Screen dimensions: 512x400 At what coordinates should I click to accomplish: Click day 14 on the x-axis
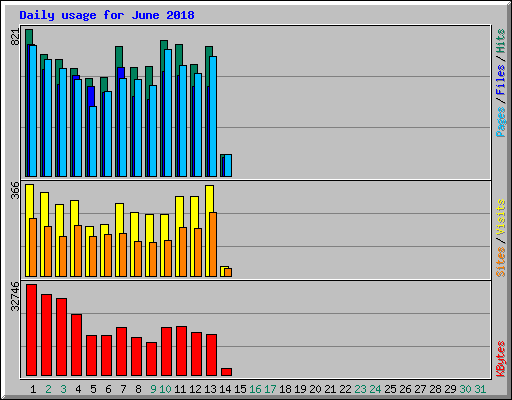point(225,389)
